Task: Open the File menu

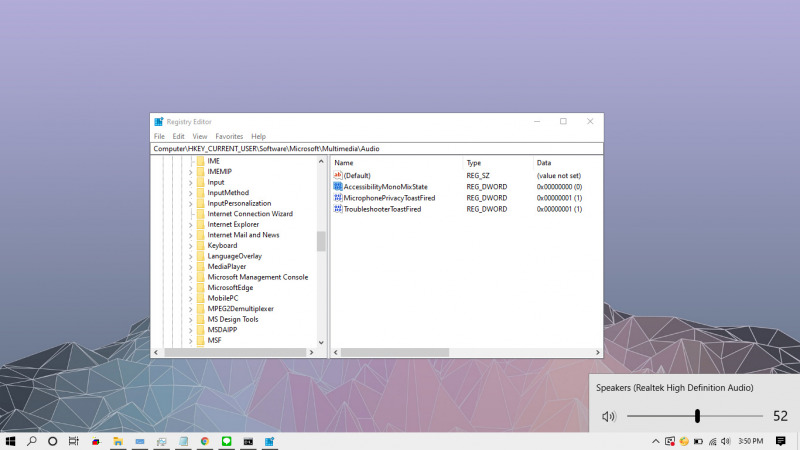Action: click(159, 136)
